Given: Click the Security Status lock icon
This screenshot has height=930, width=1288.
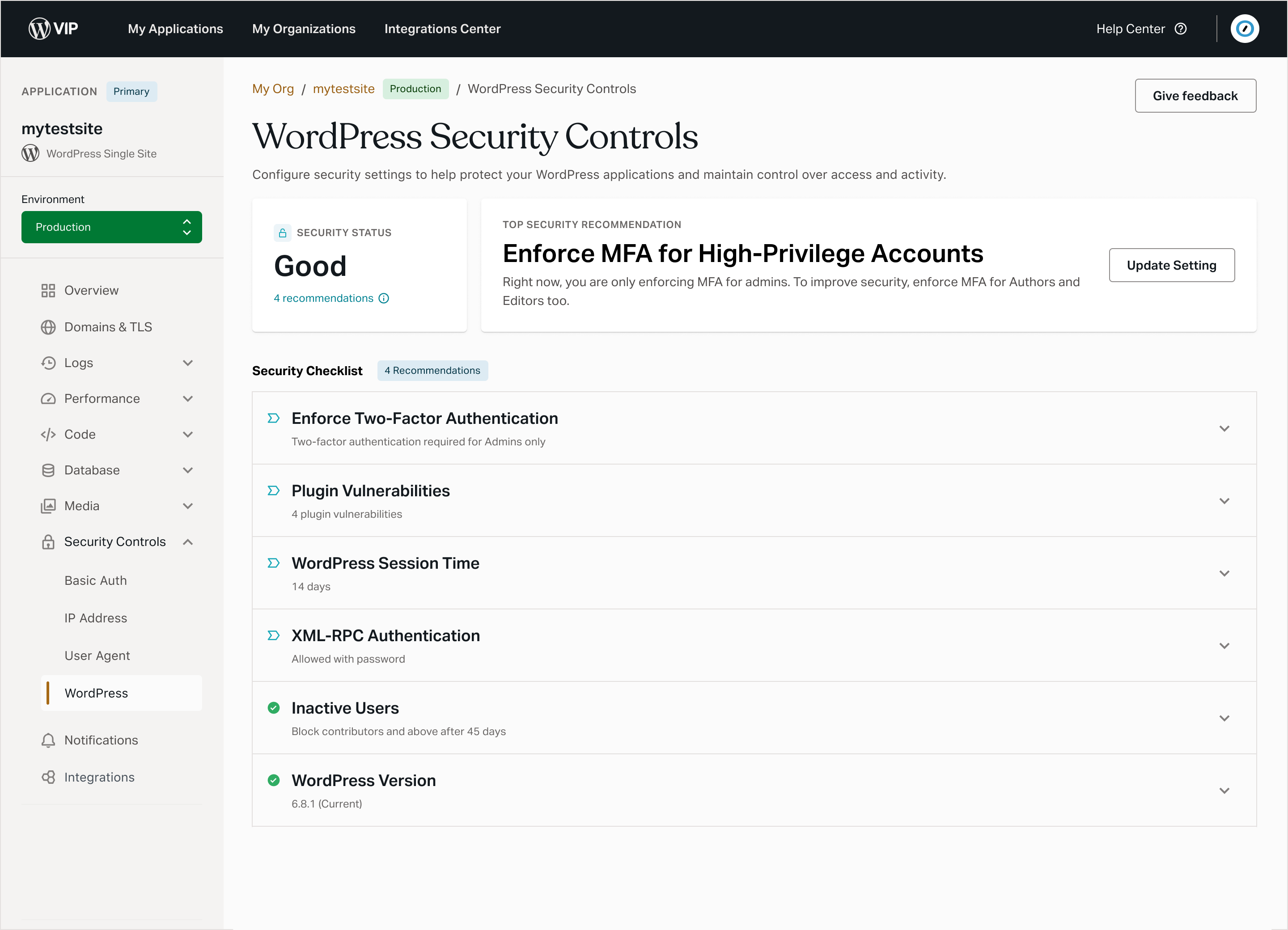Looking at the screenshot, I should point(282,233).
